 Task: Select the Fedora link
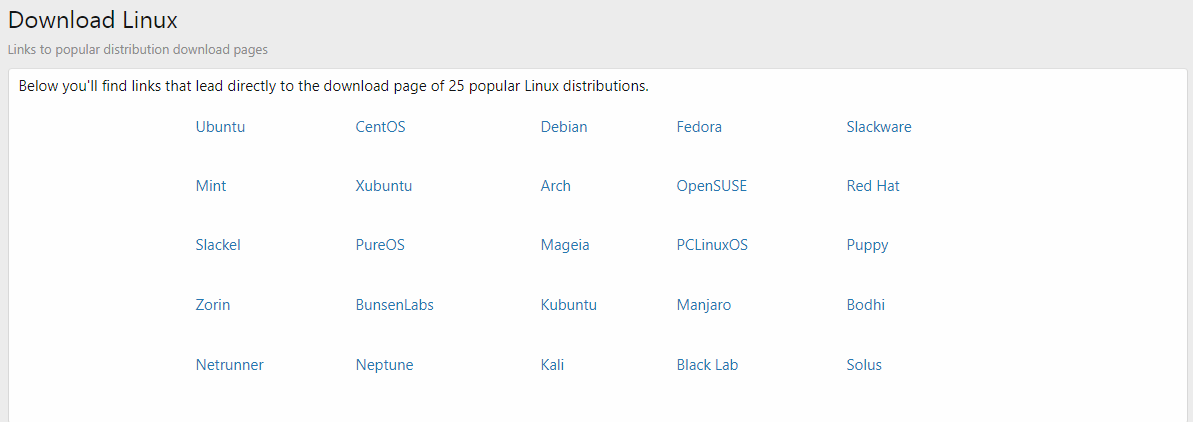point(699,127)
